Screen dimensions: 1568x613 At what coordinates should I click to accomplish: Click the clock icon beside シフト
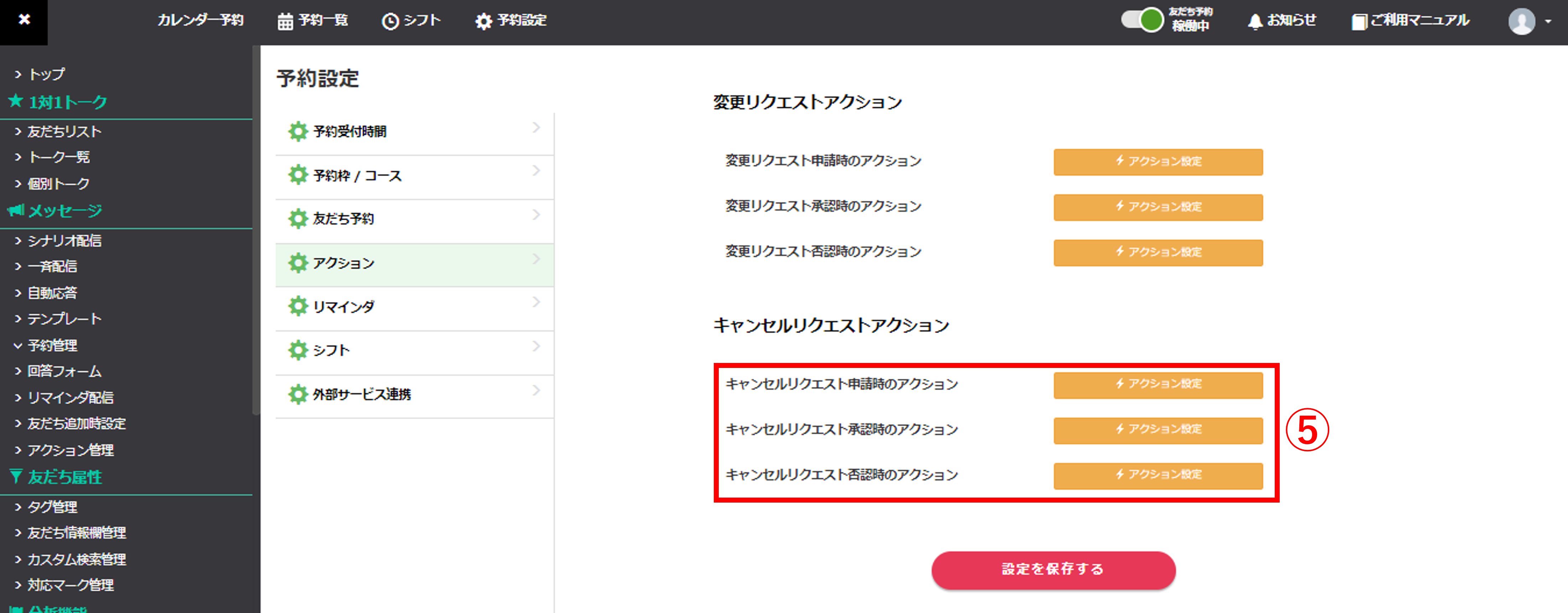click(390, 22)
